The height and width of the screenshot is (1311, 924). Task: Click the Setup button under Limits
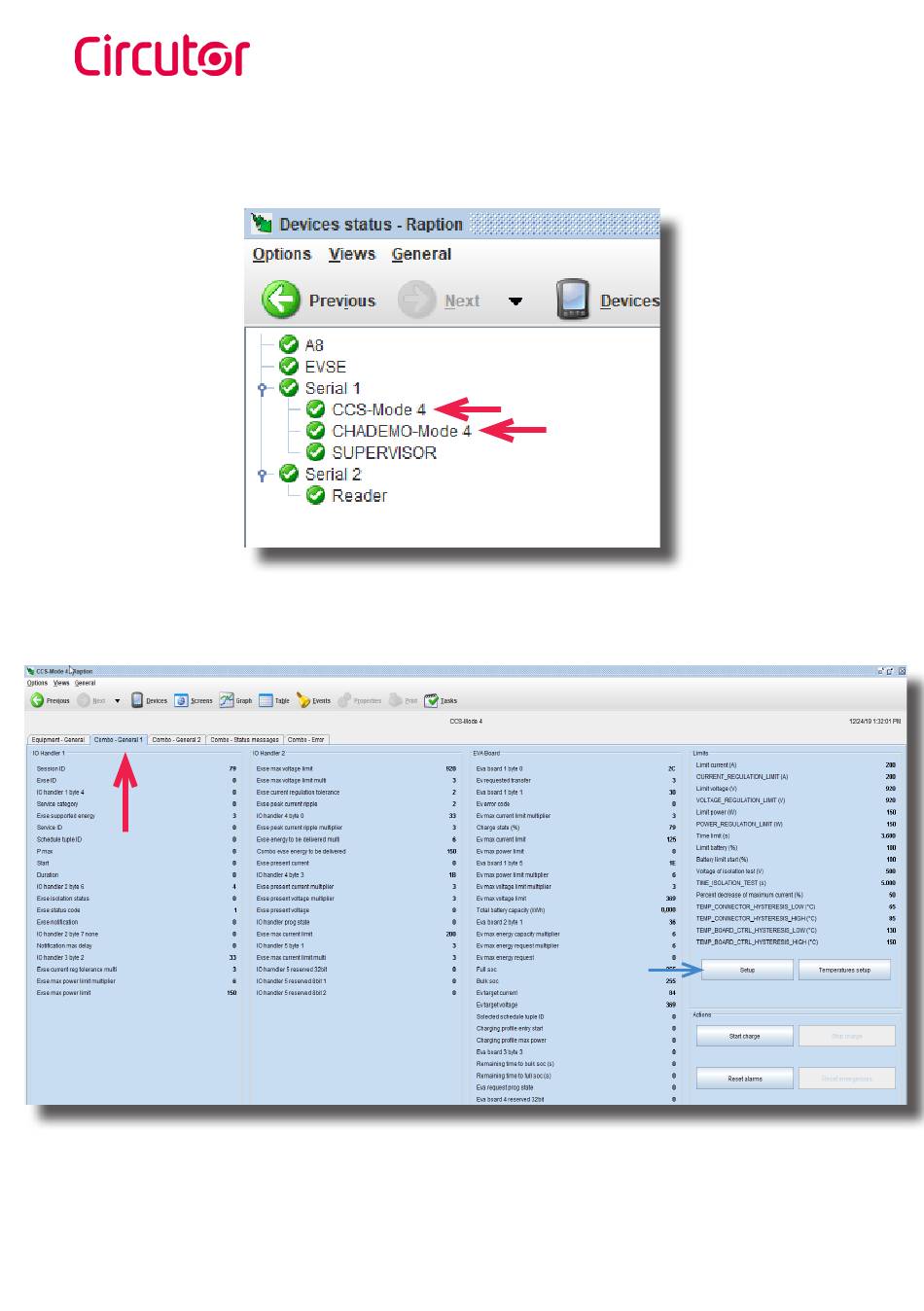[747, 970]
